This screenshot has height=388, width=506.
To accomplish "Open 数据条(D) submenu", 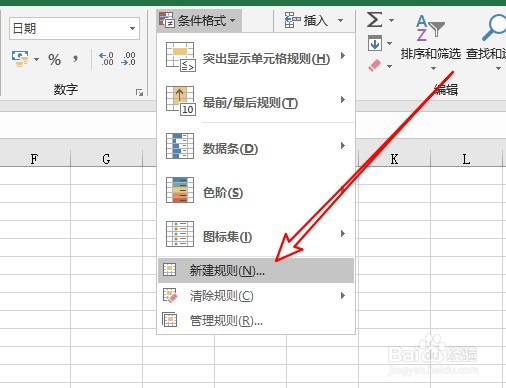I will [256, 147].
